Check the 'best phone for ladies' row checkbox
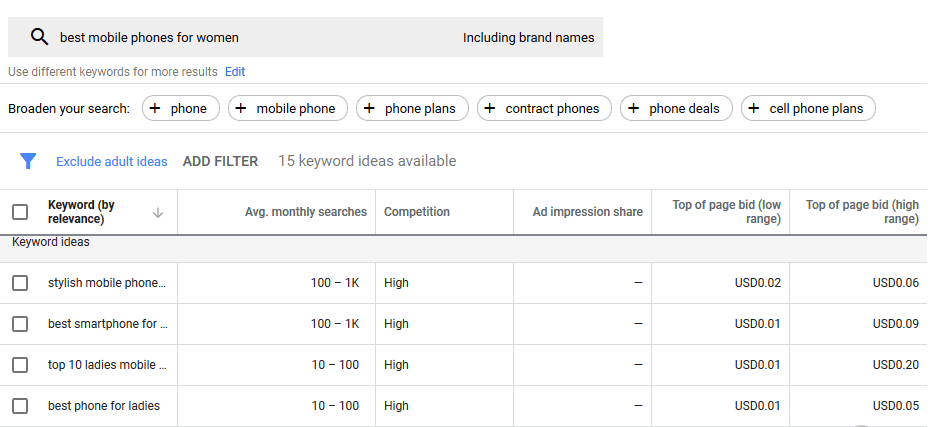 [20, 405]
